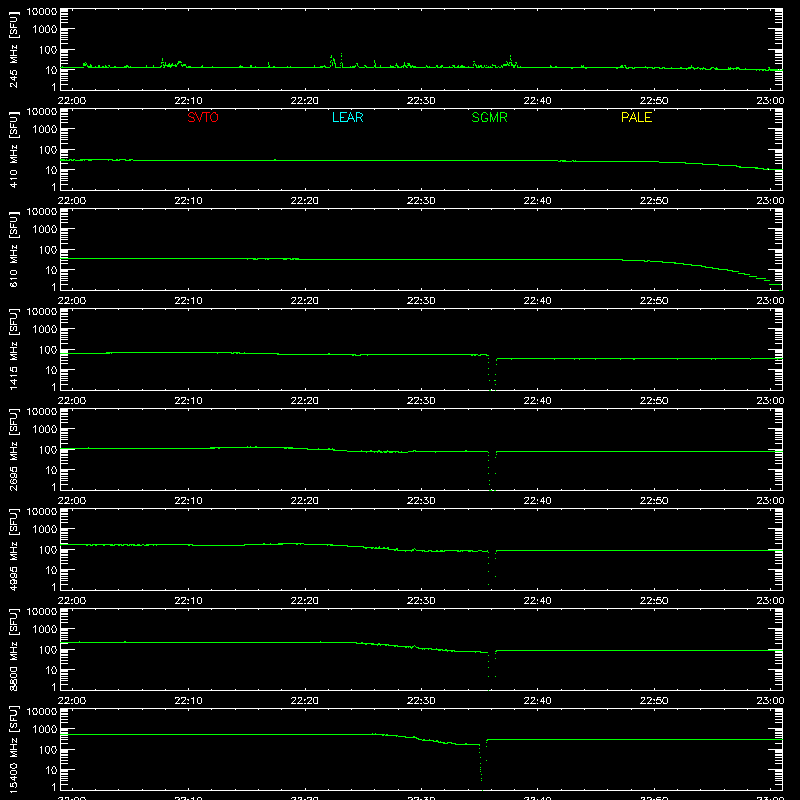
Task: Click the 100 y-tick of 610 MHz plot
Action: 48,249
